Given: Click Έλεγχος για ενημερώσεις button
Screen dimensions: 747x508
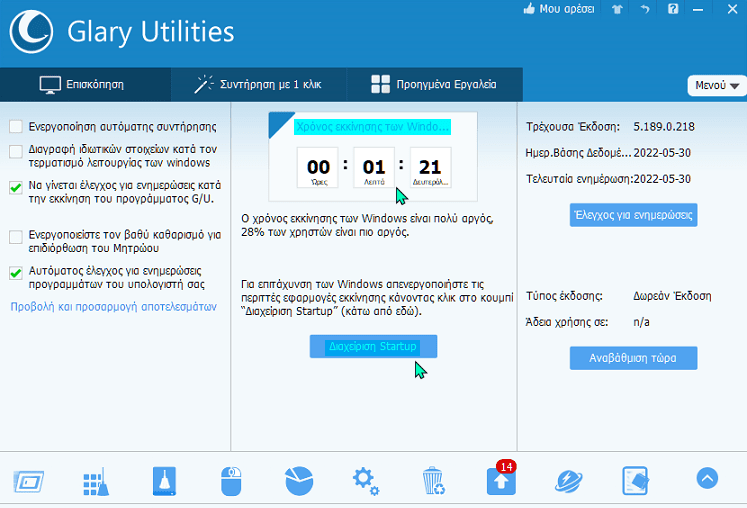Looking at the screenshot, I should (634, 215).
